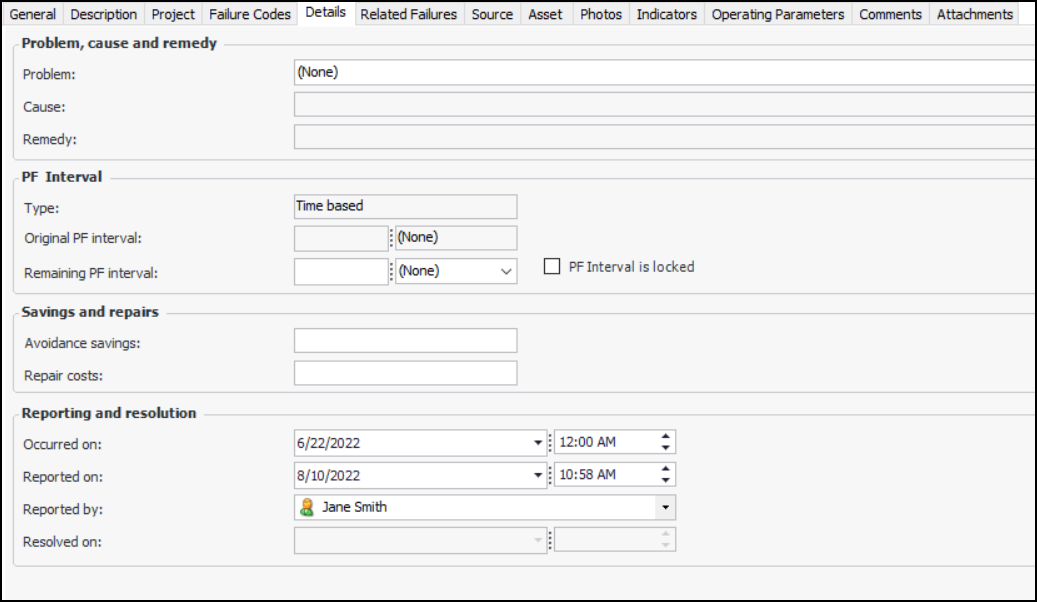Switch to the Attachments tab
This screenshot has height=602, width=1037.
975,15
